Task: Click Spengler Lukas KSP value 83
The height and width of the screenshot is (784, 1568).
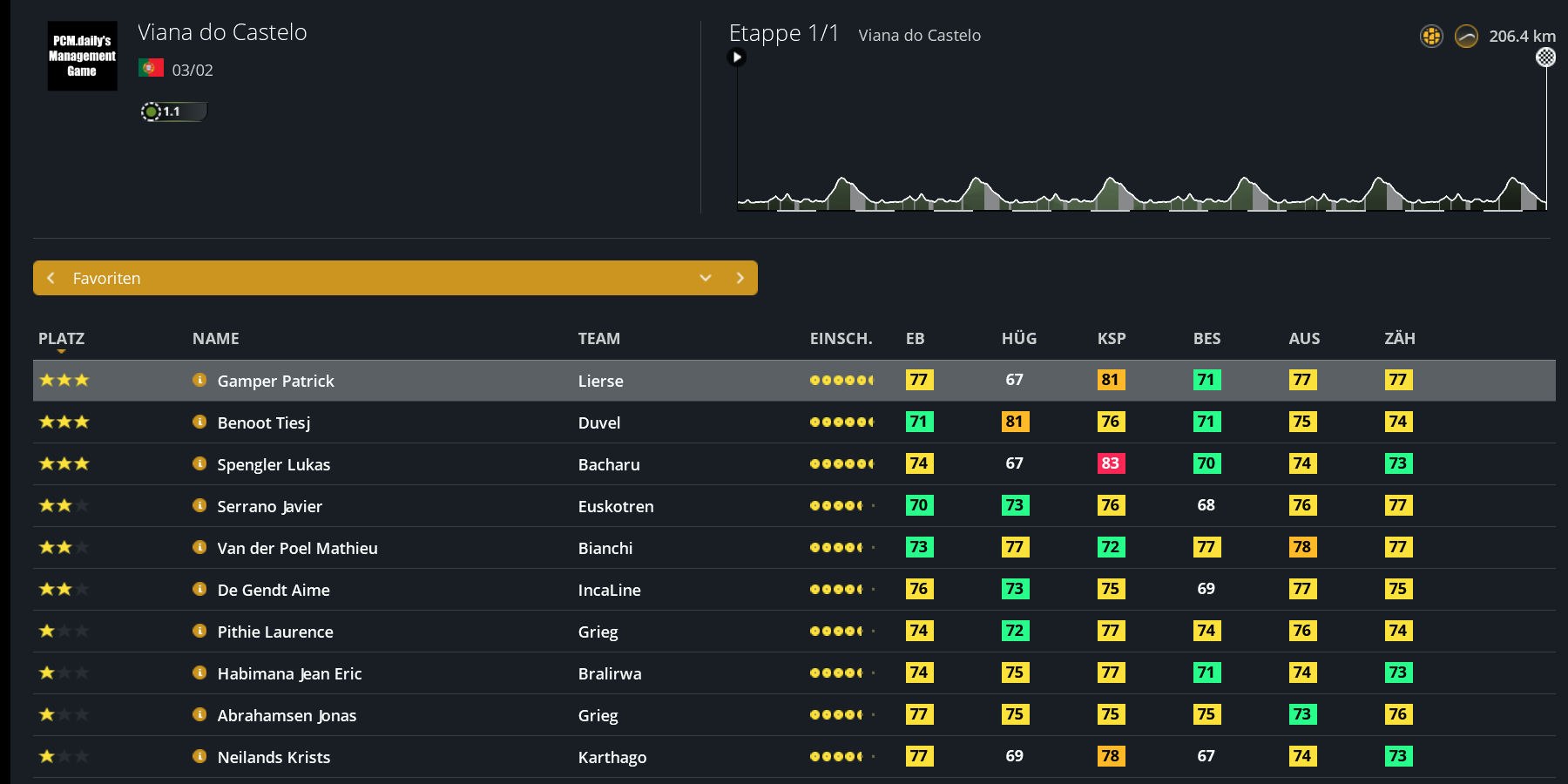Action: click(x=1111, y=463)
